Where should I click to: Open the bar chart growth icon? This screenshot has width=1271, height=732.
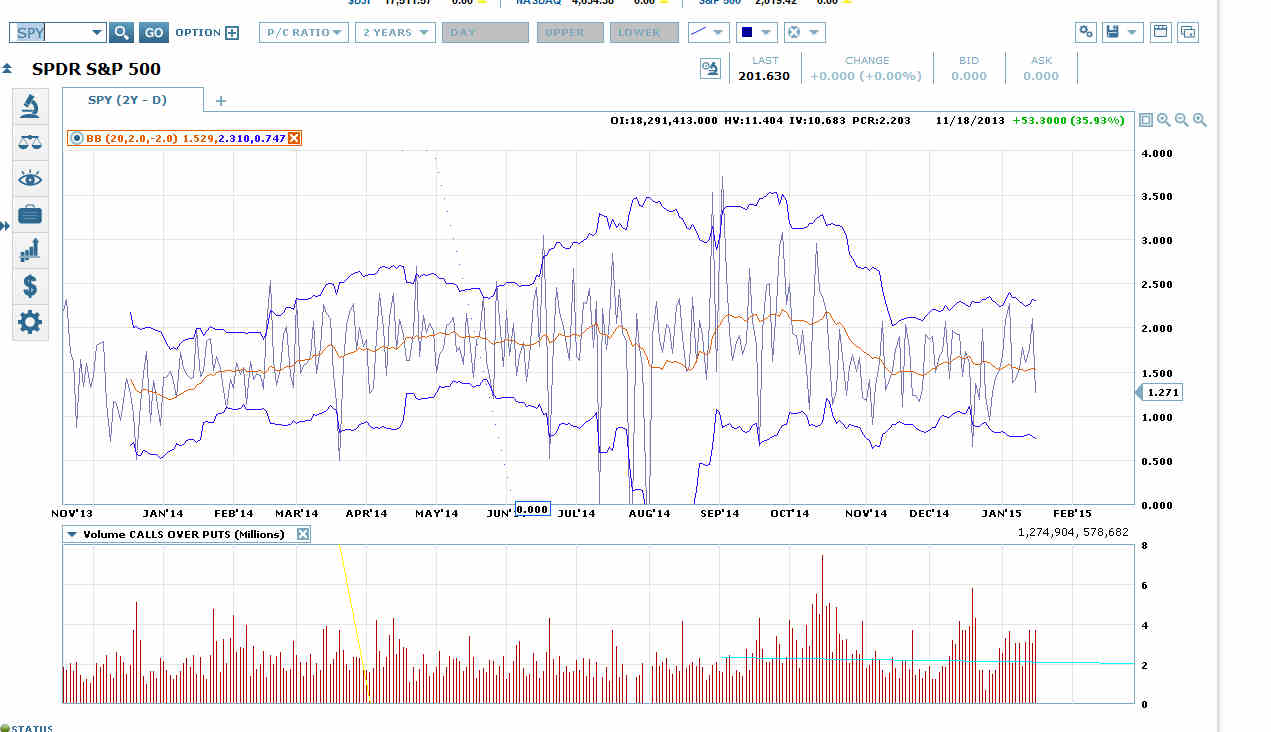[30, 250]
